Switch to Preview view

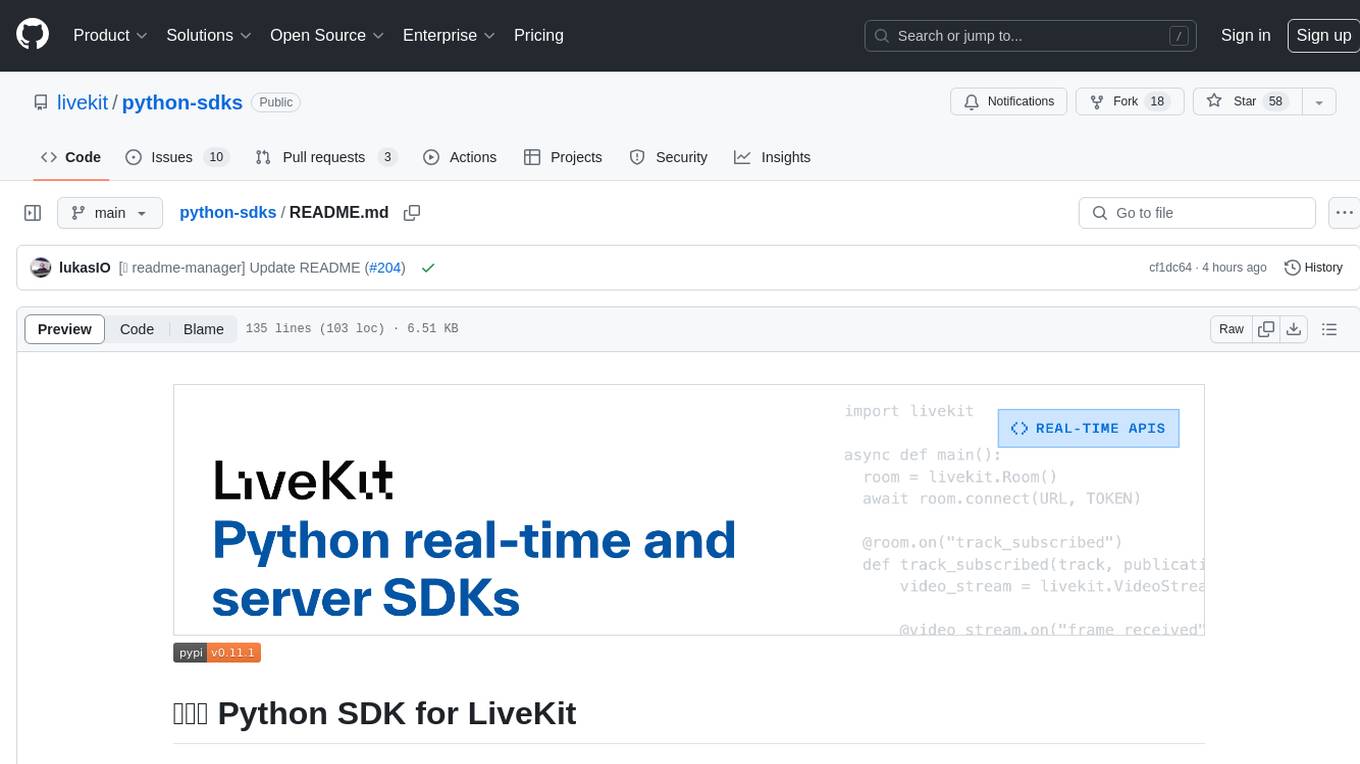[65, 329]
